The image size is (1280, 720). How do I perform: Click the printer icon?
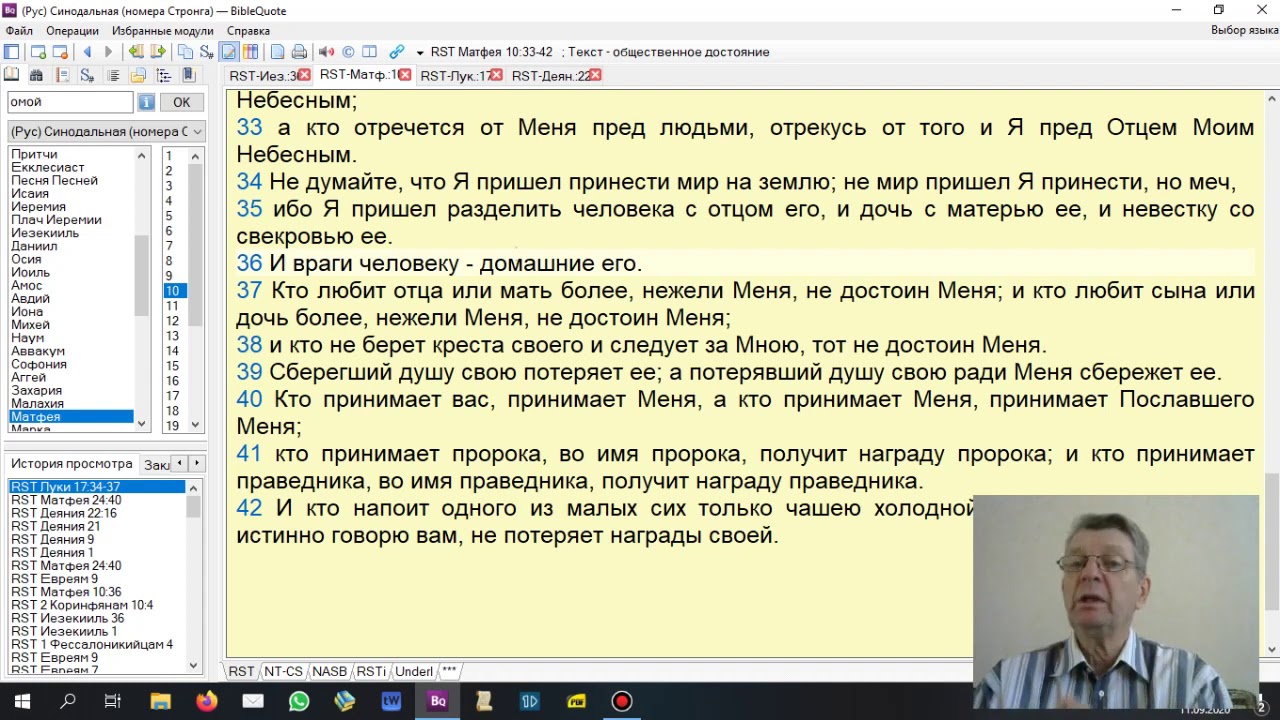(x=299, y=52)
